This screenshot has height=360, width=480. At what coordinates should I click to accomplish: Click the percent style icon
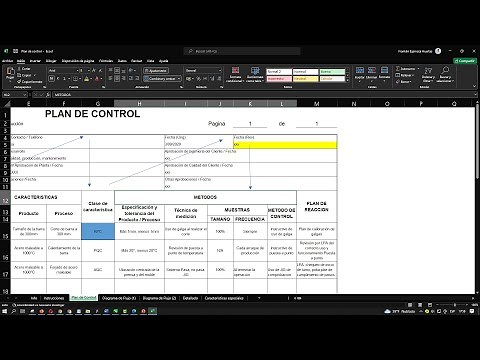tap(198, 79)
